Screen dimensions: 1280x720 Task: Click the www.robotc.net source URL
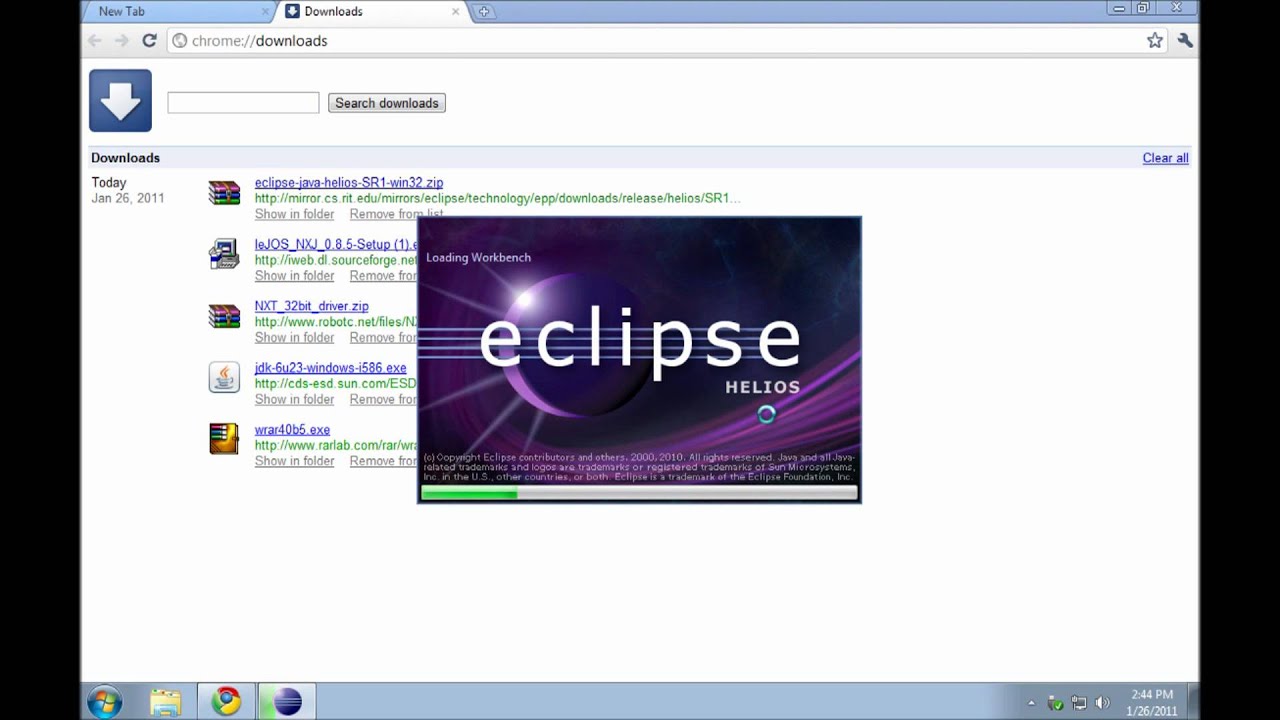click(336, 322)
